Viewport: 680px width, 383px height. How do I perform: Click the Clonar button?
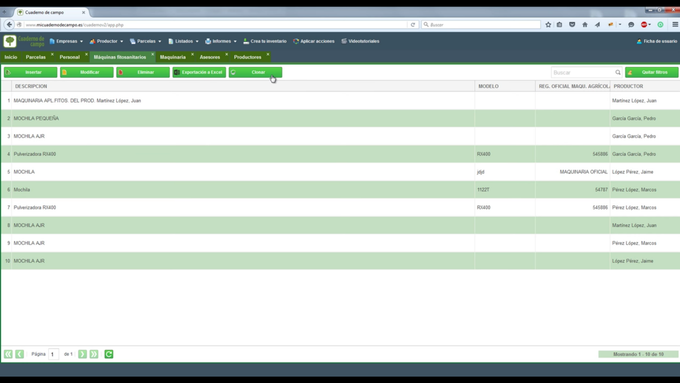(x=255, y=72)
